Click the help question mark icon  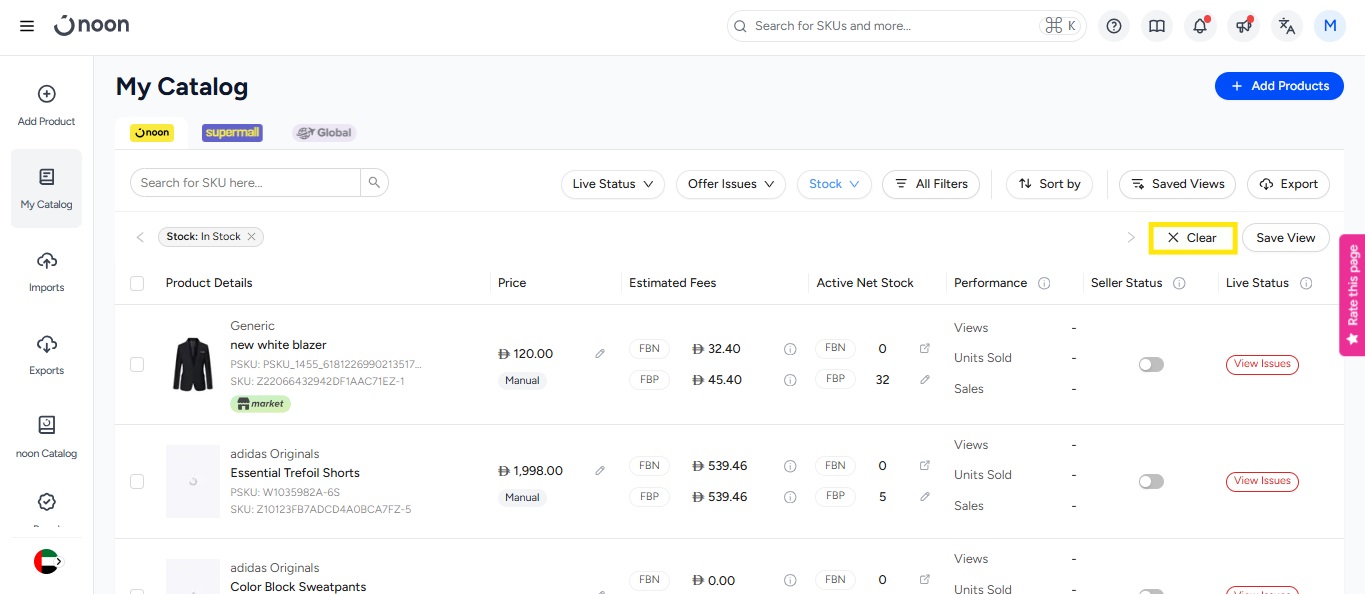(1113, 26)
